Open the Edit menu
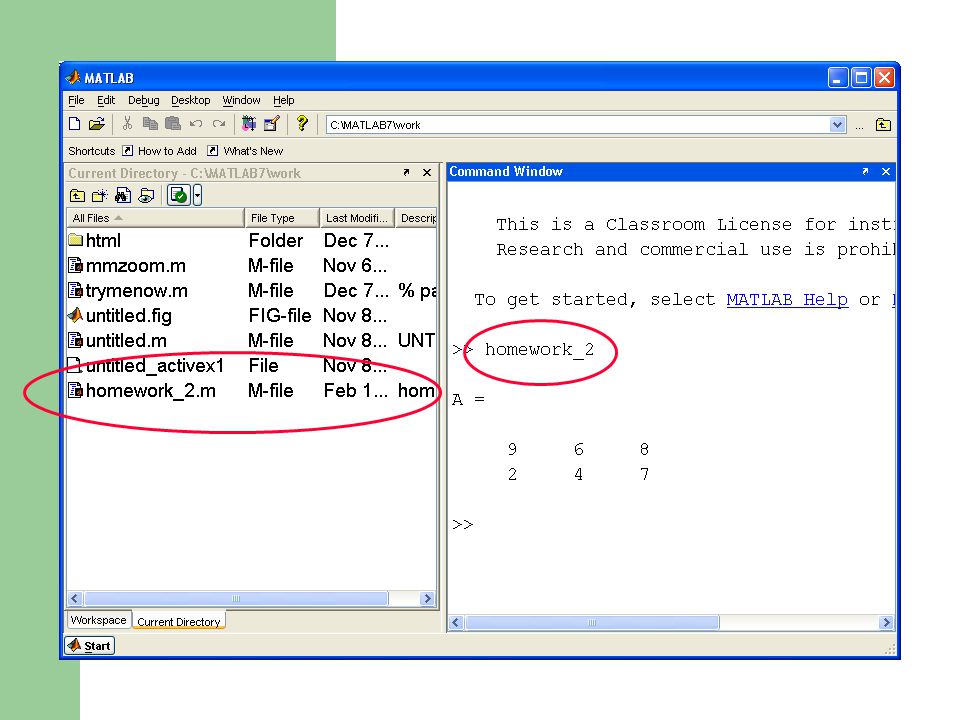The width and height of the screenshot is (960, 720). (106, 100)
